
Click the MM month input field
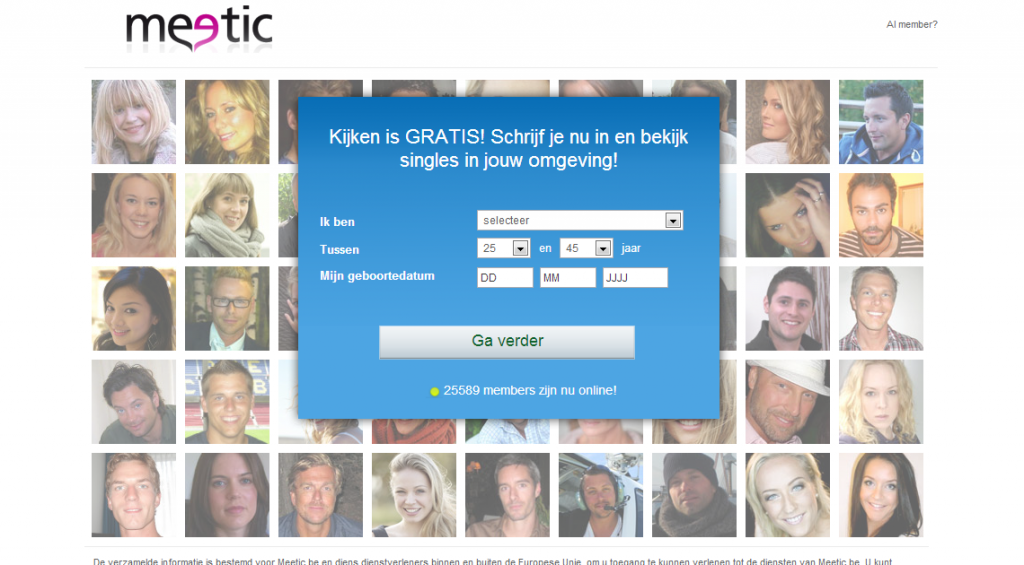point(568,278)
